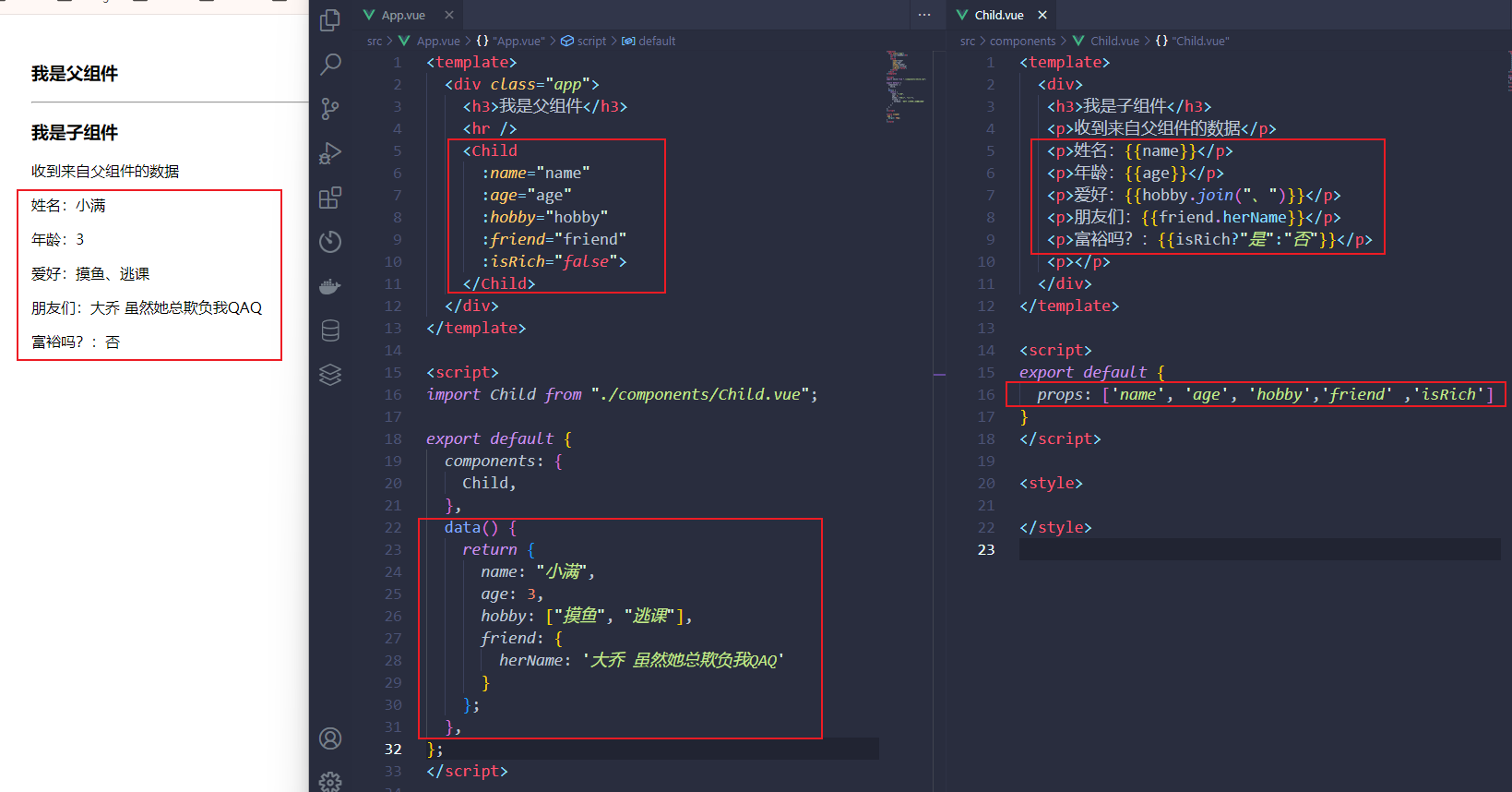Click the '<script>' tag in Child.vue
Viewport: 1512px width, 792px height.
[x=1055, y=350]
